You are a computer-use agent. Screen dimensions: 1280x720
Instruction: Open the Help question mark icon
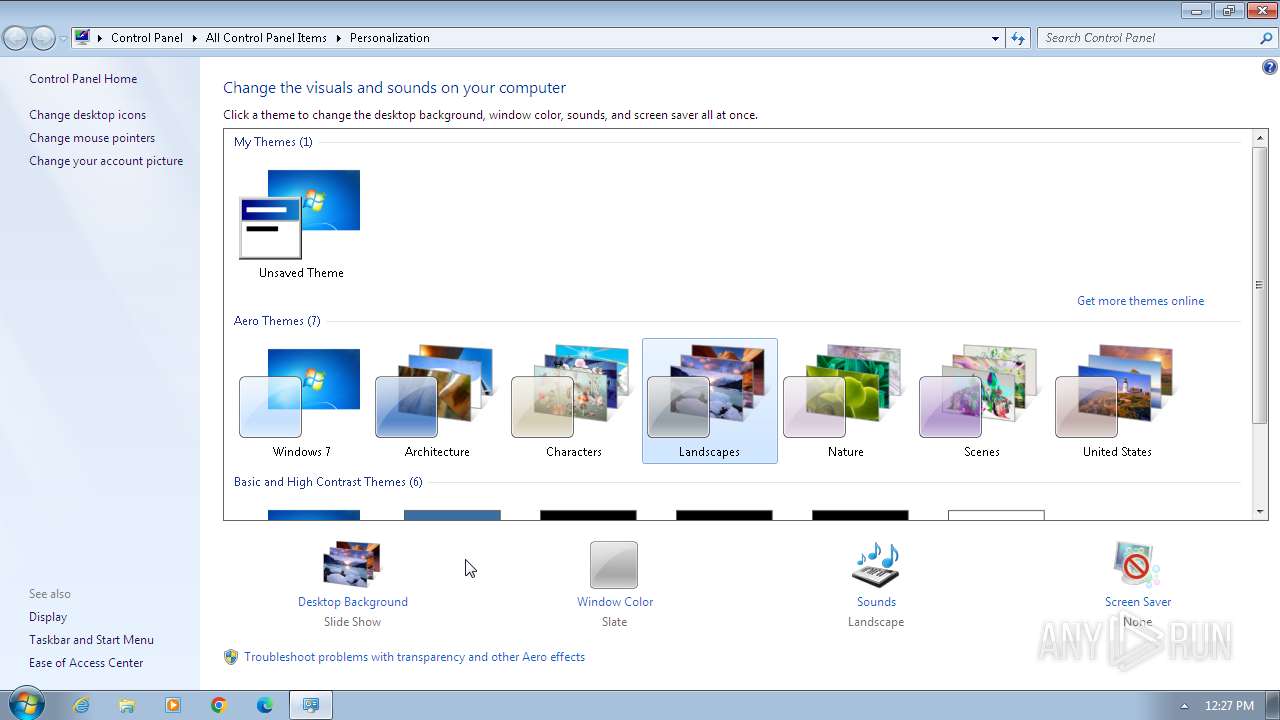click(1269, 68)
